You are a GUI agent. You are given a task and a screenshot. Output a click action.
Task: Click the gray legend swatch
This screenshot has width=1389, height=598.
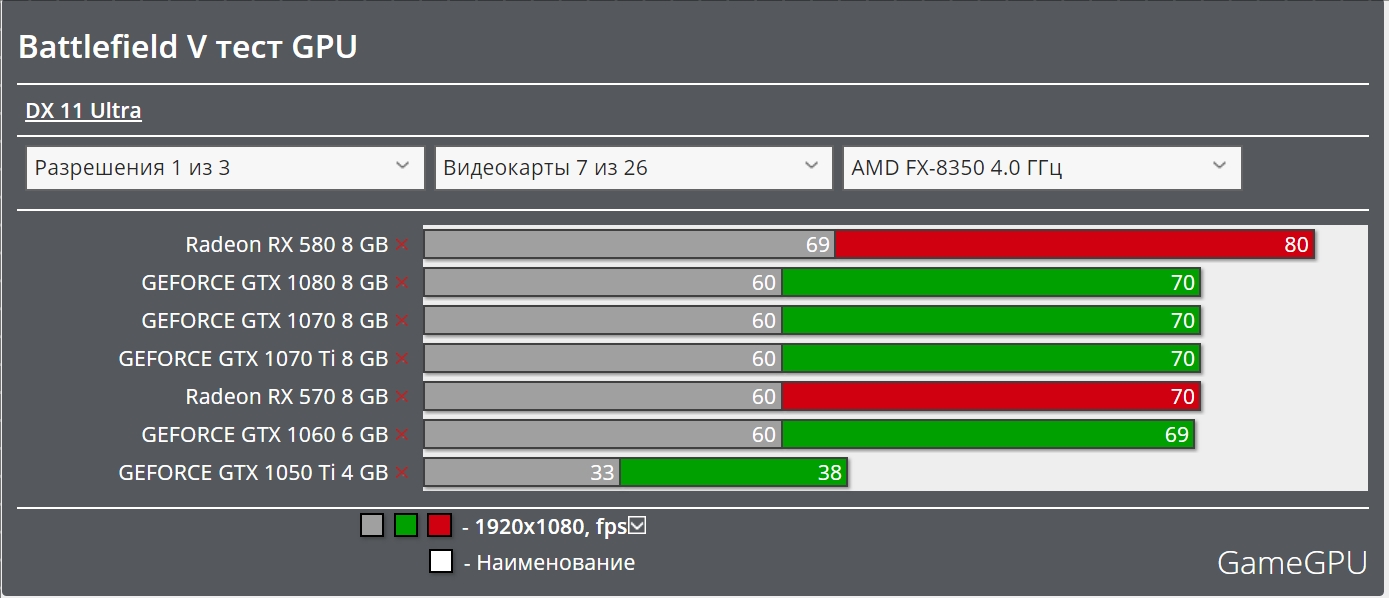point(372,525)
